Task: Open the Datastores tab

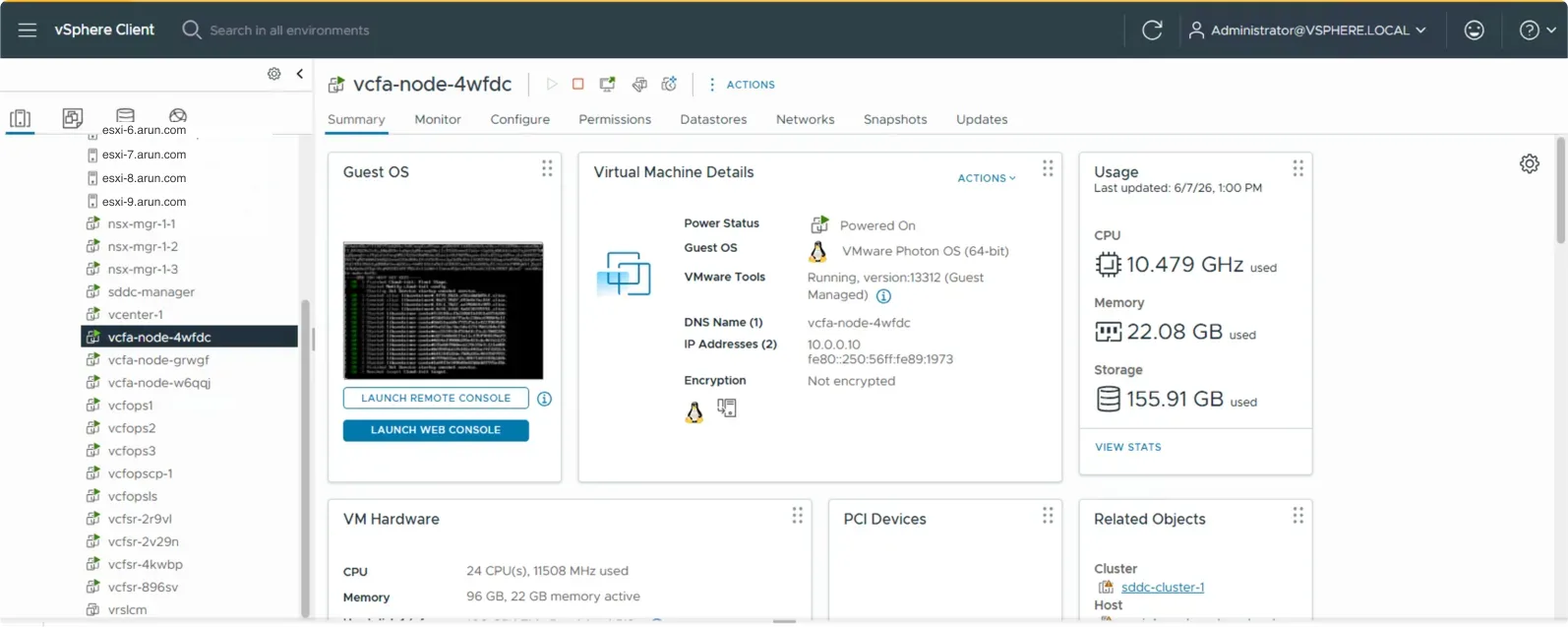Action: point(713,119)
